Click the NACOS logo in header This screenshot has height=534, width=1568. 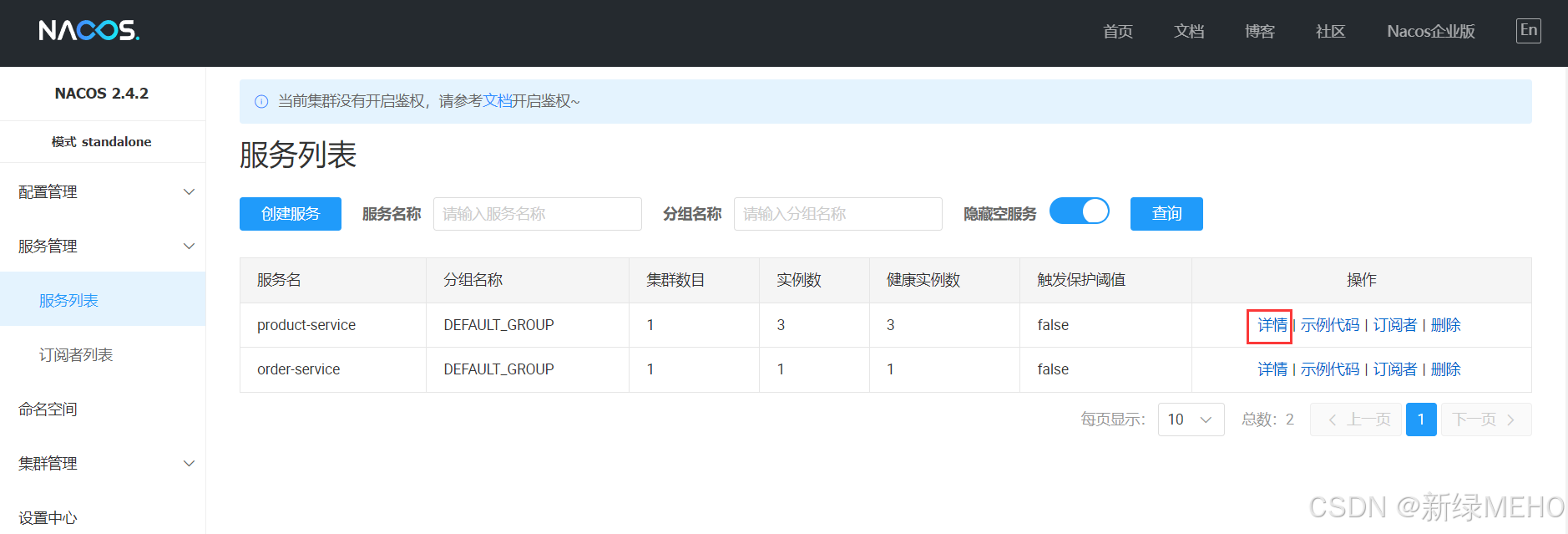(x=89, y=31)
